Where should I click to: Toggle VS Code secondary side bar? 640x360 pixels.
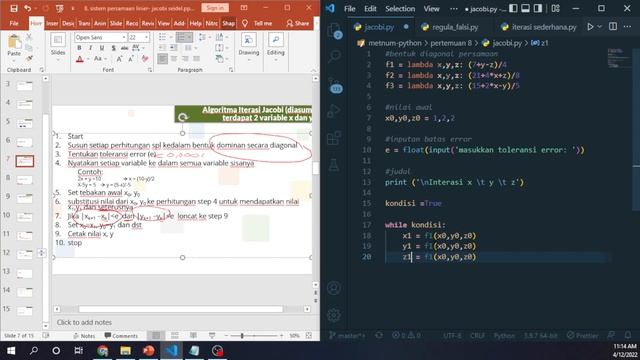click(x=538, y=9)
